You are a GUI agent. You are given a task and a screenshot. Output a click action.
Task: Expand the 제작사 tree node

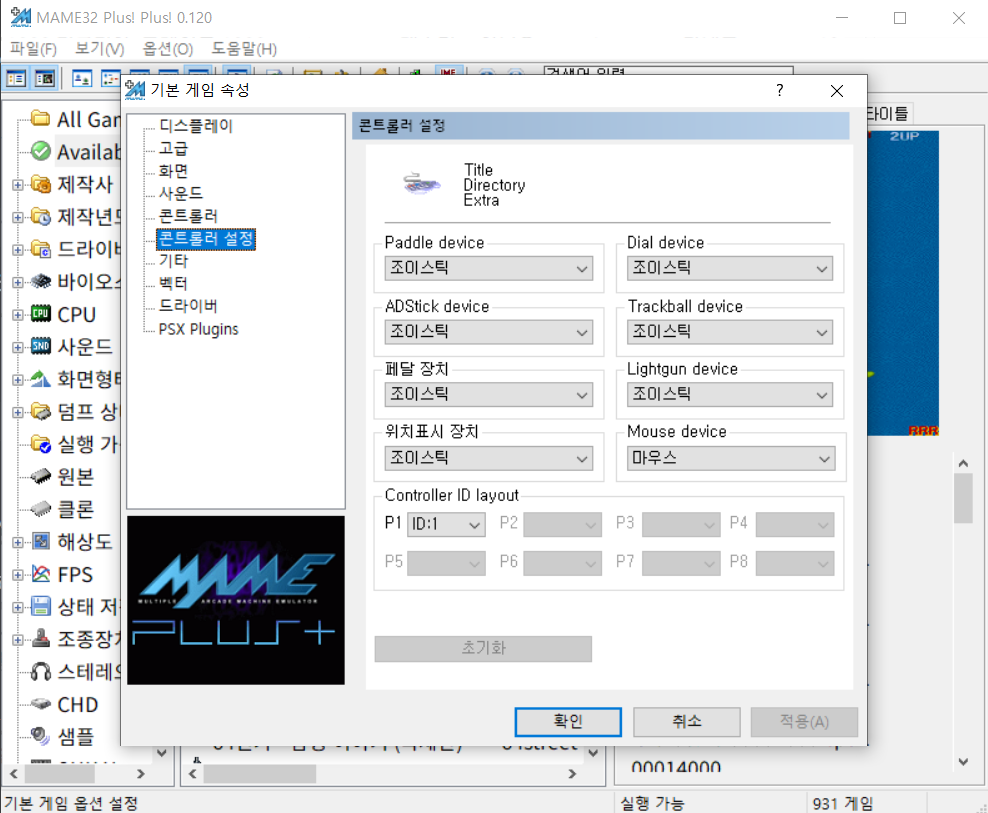(x=18, y=185)
